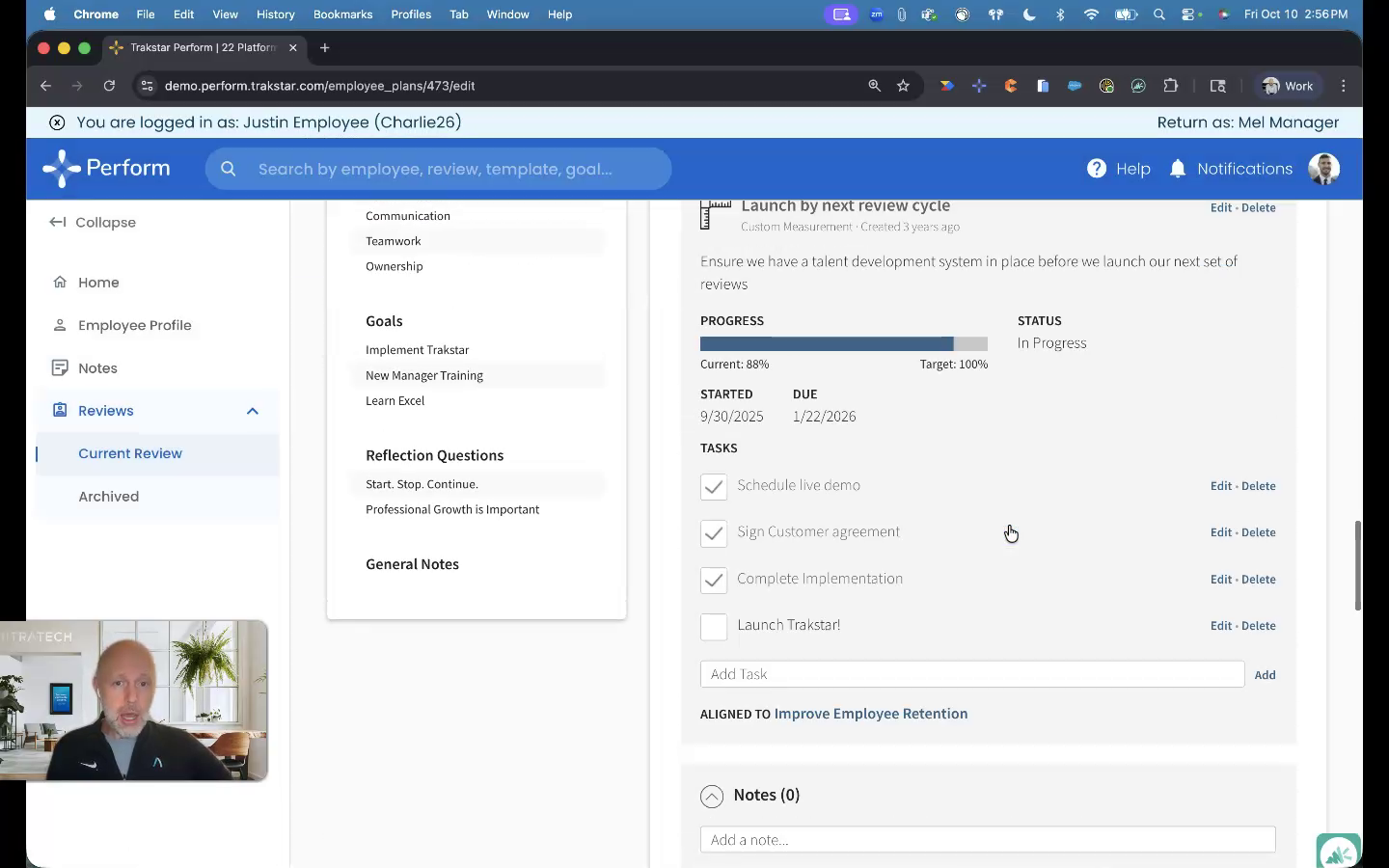The width and height of the screenshot is (1389, 868).
Task: Open the History menu in the menu bar
Action: point(276,14)
